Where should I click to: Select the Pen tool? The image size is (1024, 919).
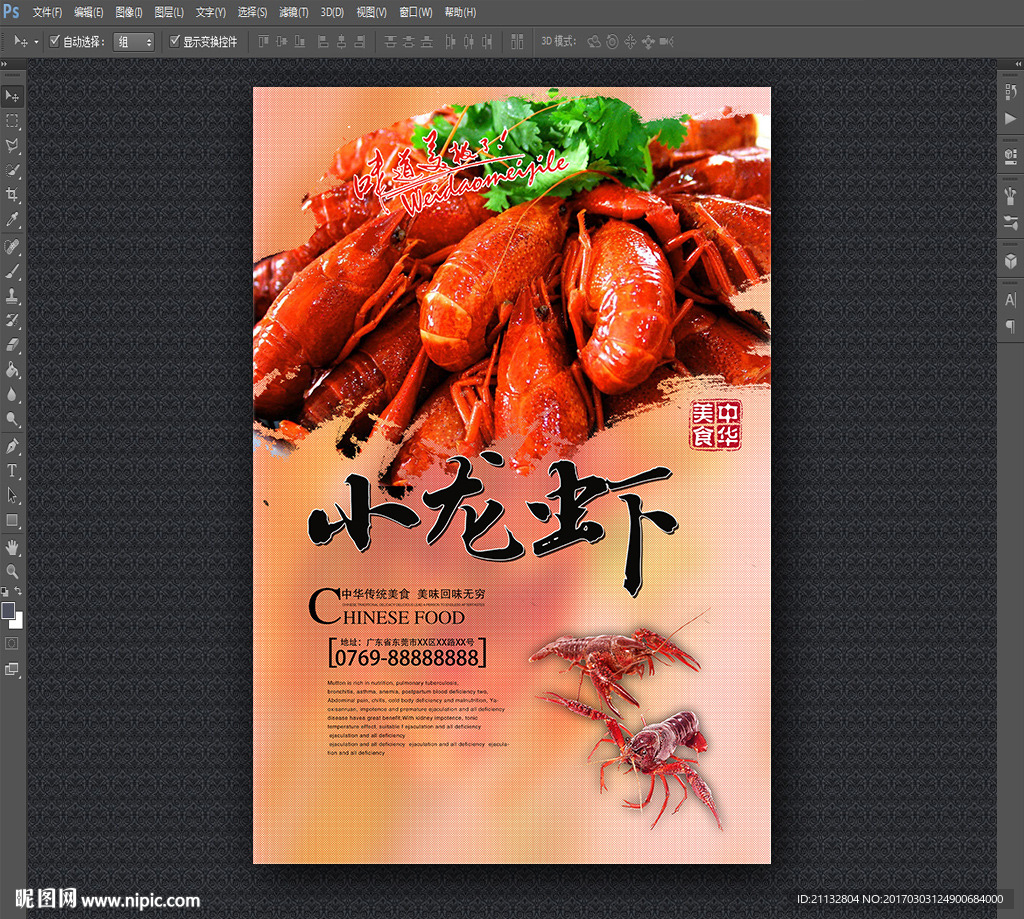[x=12, y=446]
